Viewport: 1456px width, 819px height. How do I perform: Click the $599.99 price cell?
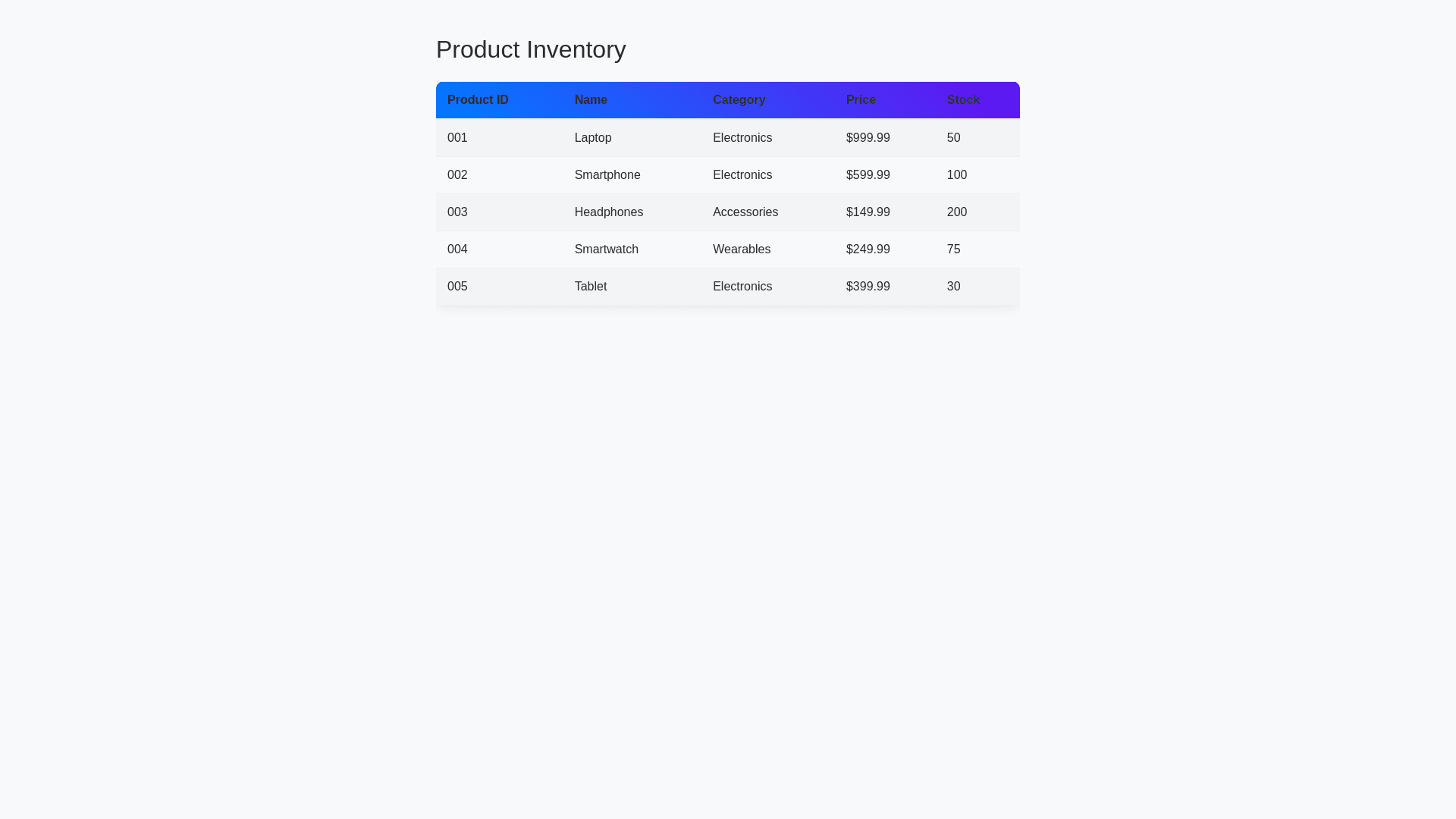(868, 175)
